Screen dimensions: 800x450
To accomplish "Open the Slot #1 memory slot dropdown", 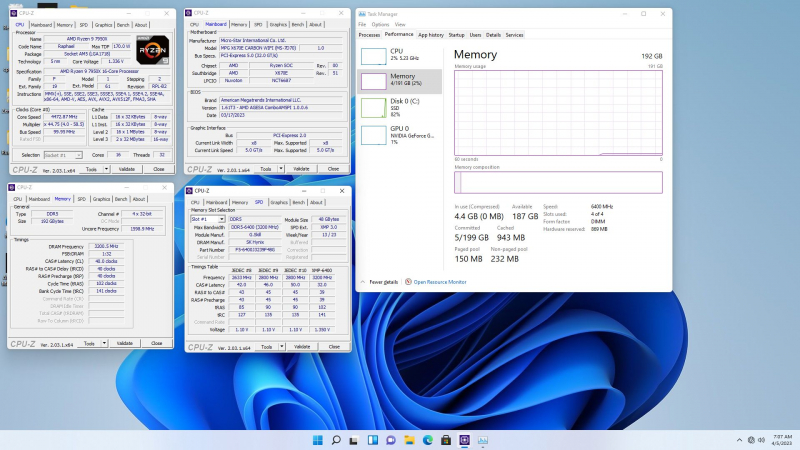I will 207,219.
